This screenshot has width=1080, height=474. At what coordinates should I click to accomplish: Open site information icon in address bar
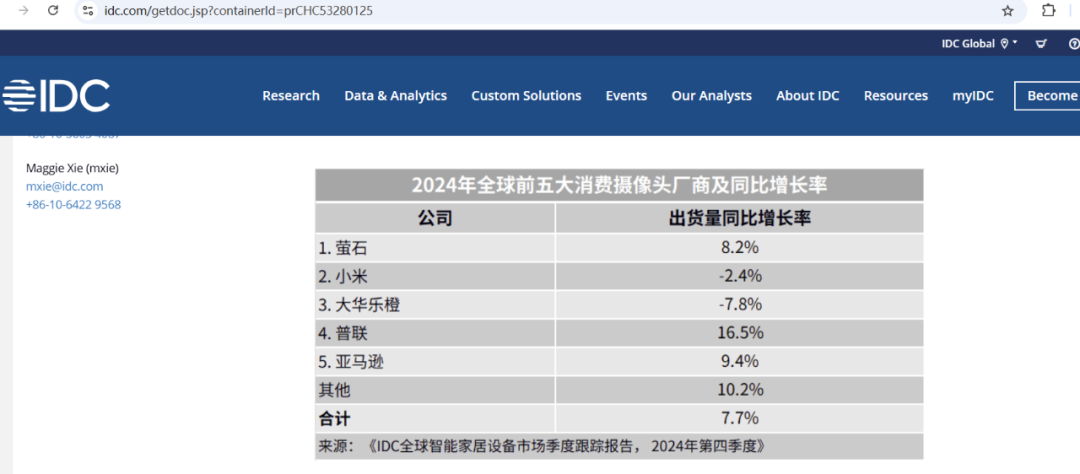(x=87, y=10)
